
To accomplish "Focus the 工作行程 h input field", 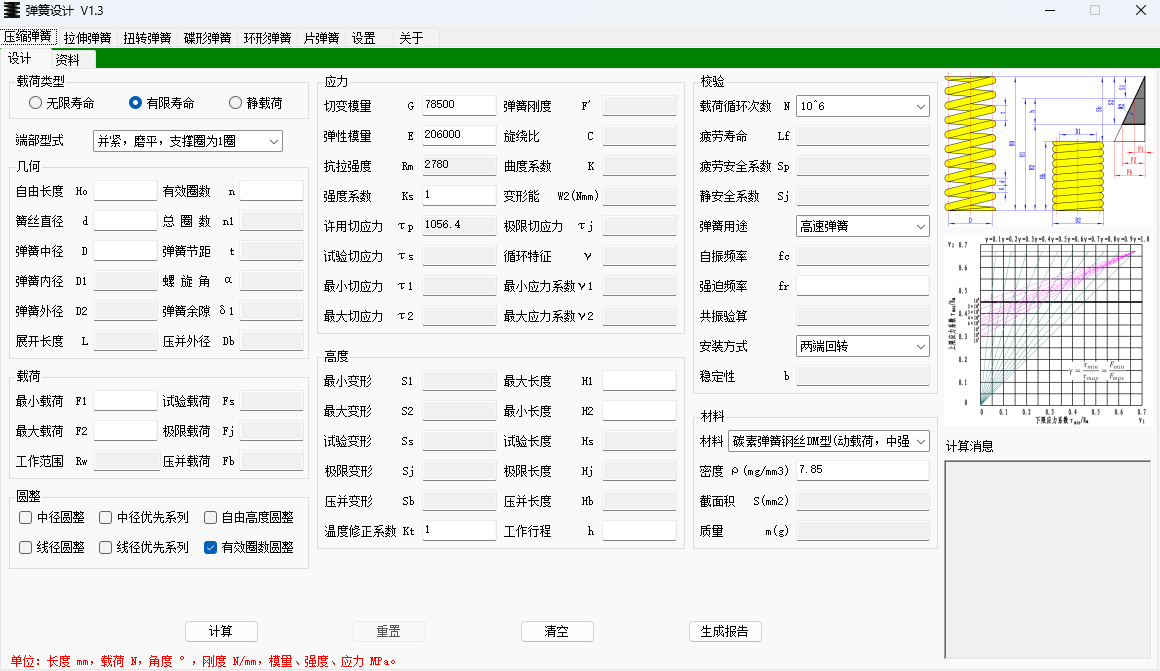I will pyautogui.click(x=639, y=530).
